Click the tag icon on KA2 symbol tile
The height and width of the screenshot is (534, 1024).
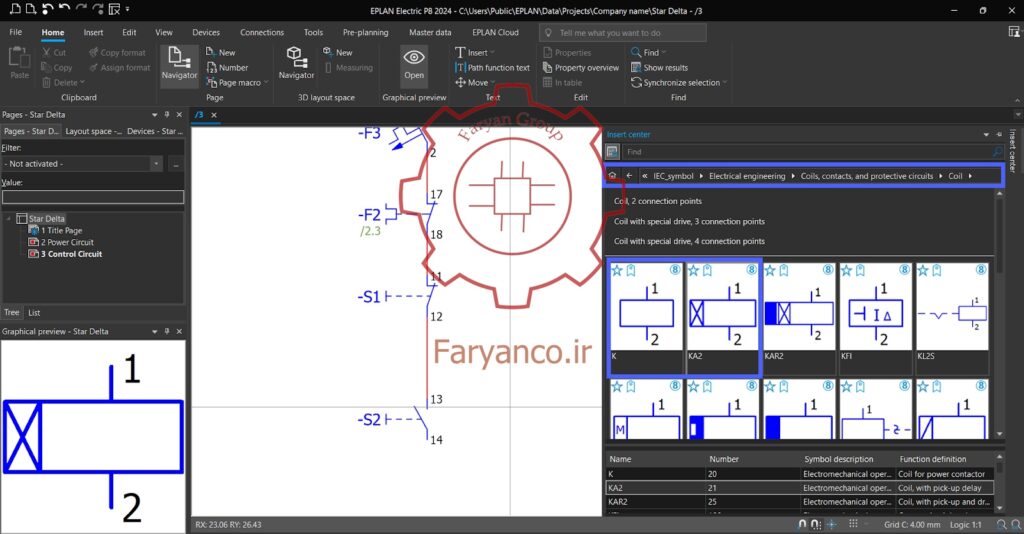(707, 270)
